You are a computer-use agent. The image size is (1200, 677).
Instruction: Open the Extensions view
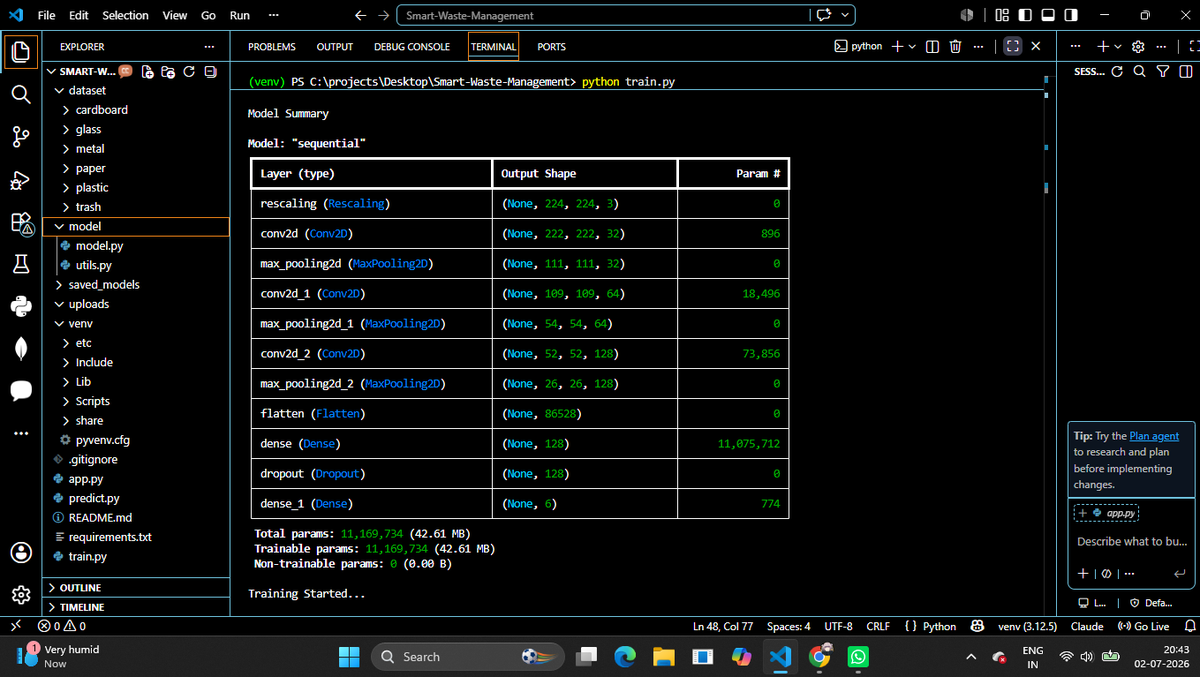[21, 223]
